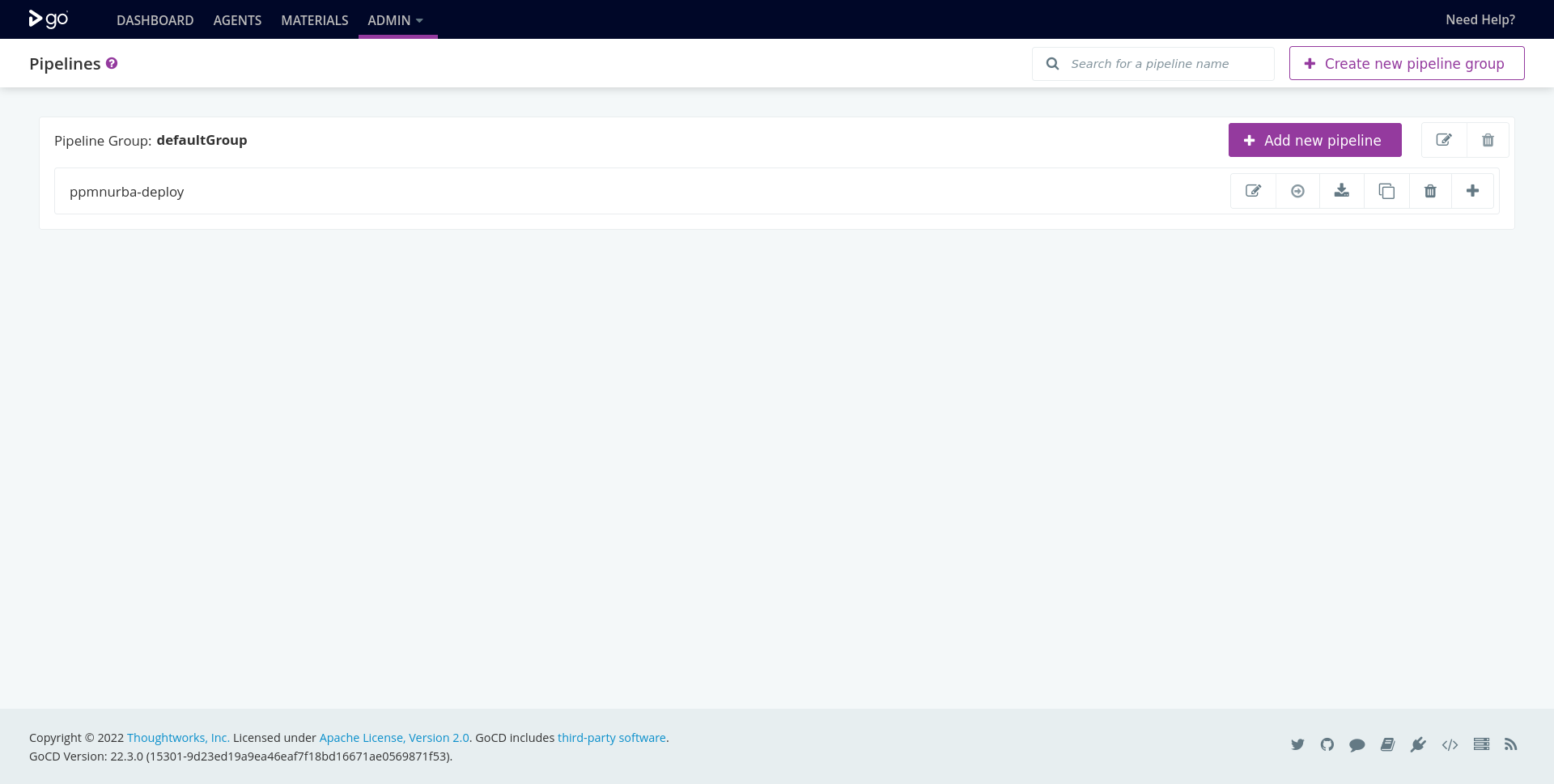Open the Thoughtworks, Inc. link
This screenshot has width=1554, height=784.
coord(178,738)
